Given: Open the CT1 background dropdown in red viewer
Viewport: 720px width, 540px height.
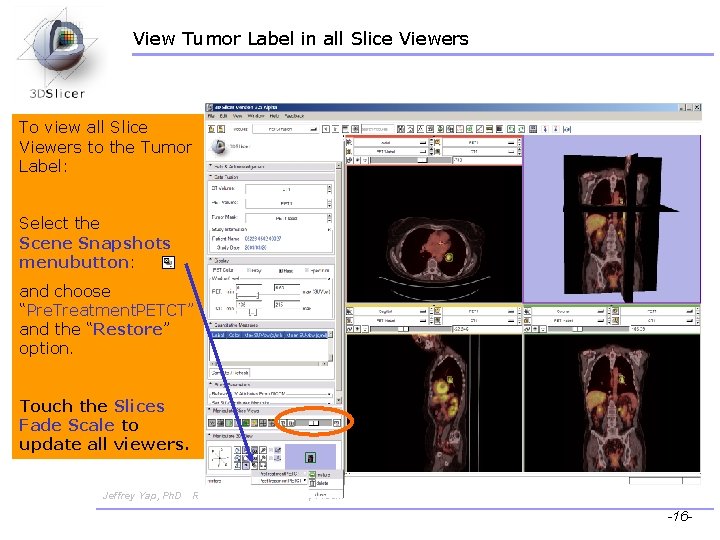Looking at the screenshot, I should point(478,151).
